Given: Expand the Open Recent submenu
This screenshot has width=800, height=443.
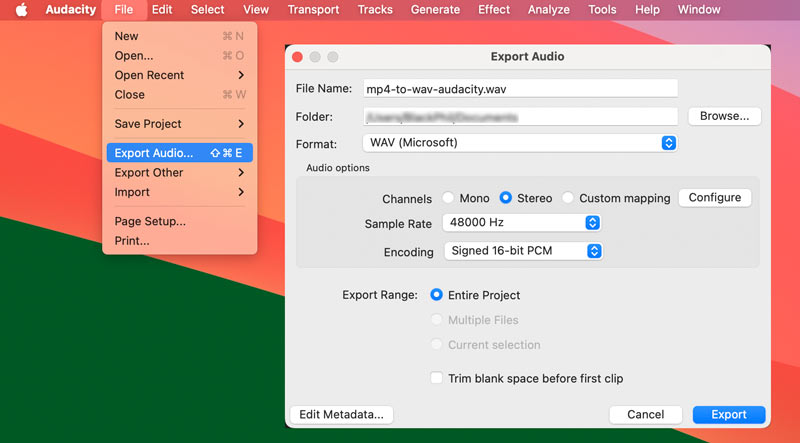Looking at the screenshot, I should point(180,75).
